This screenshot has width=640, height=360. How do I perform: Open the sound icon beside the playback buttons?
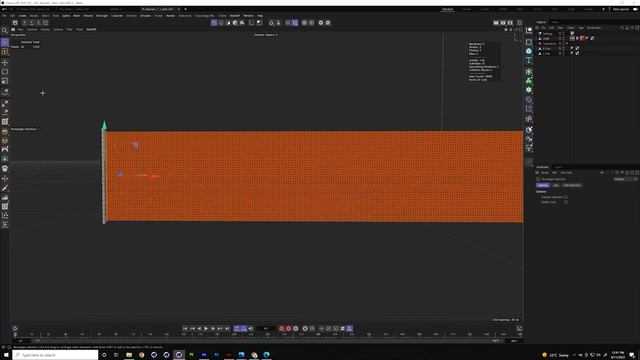click(251, 329)
